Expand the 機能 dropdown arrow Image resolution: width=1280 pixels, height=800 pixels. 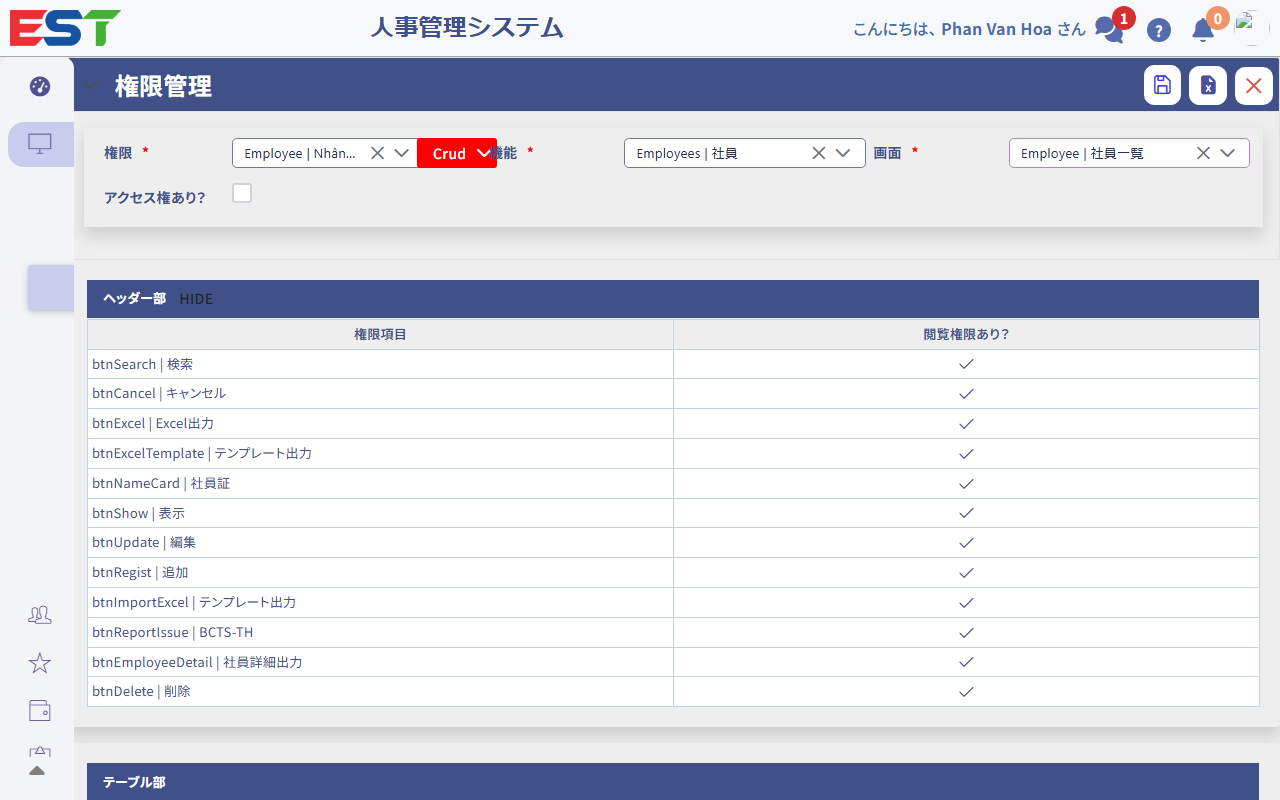843,153
